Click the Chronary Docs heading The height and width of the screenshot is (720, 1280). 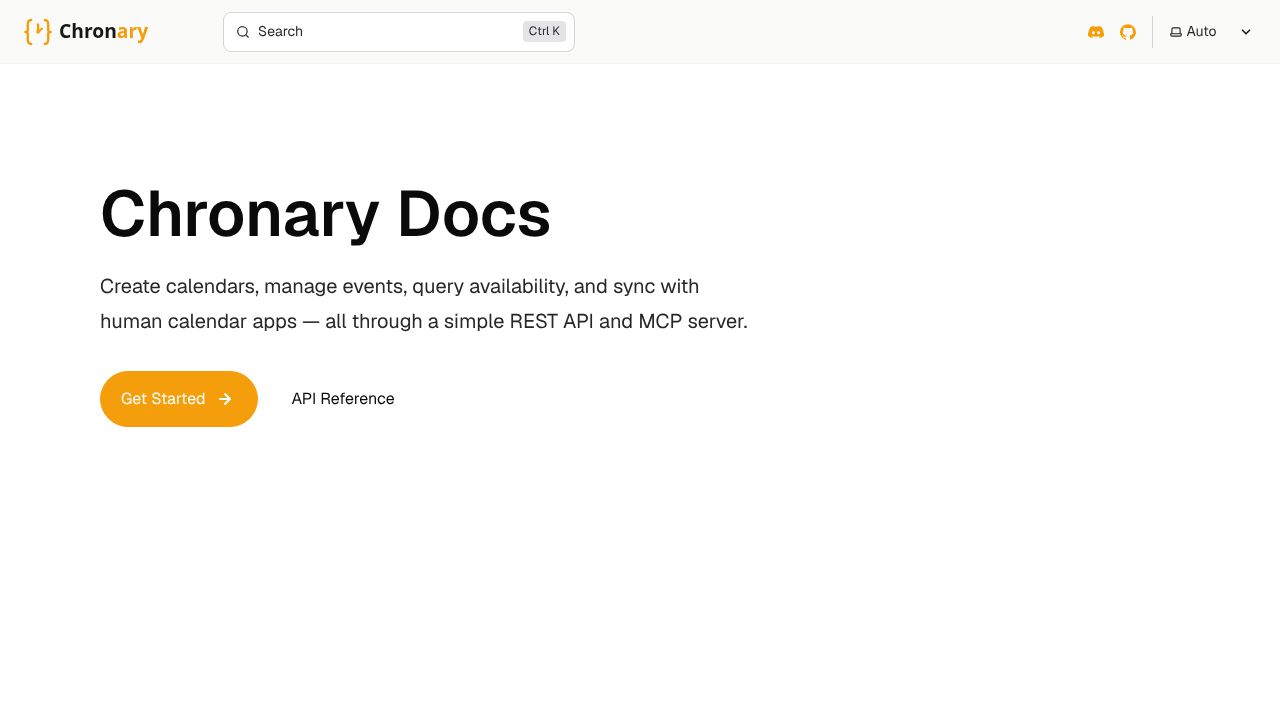326,214
